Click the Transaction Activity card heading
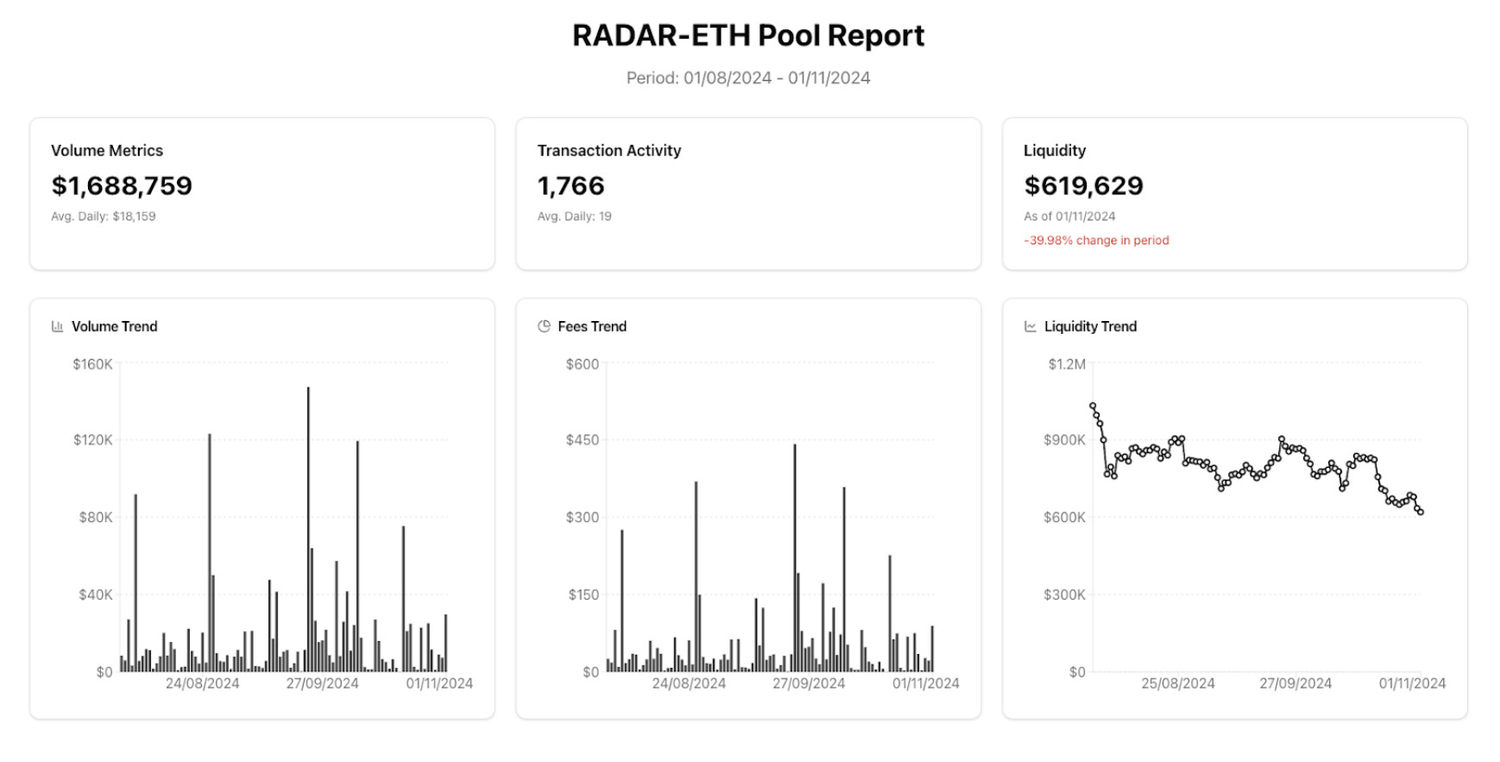The width and height of the screenshot is (1500, 762). (609, 151)
